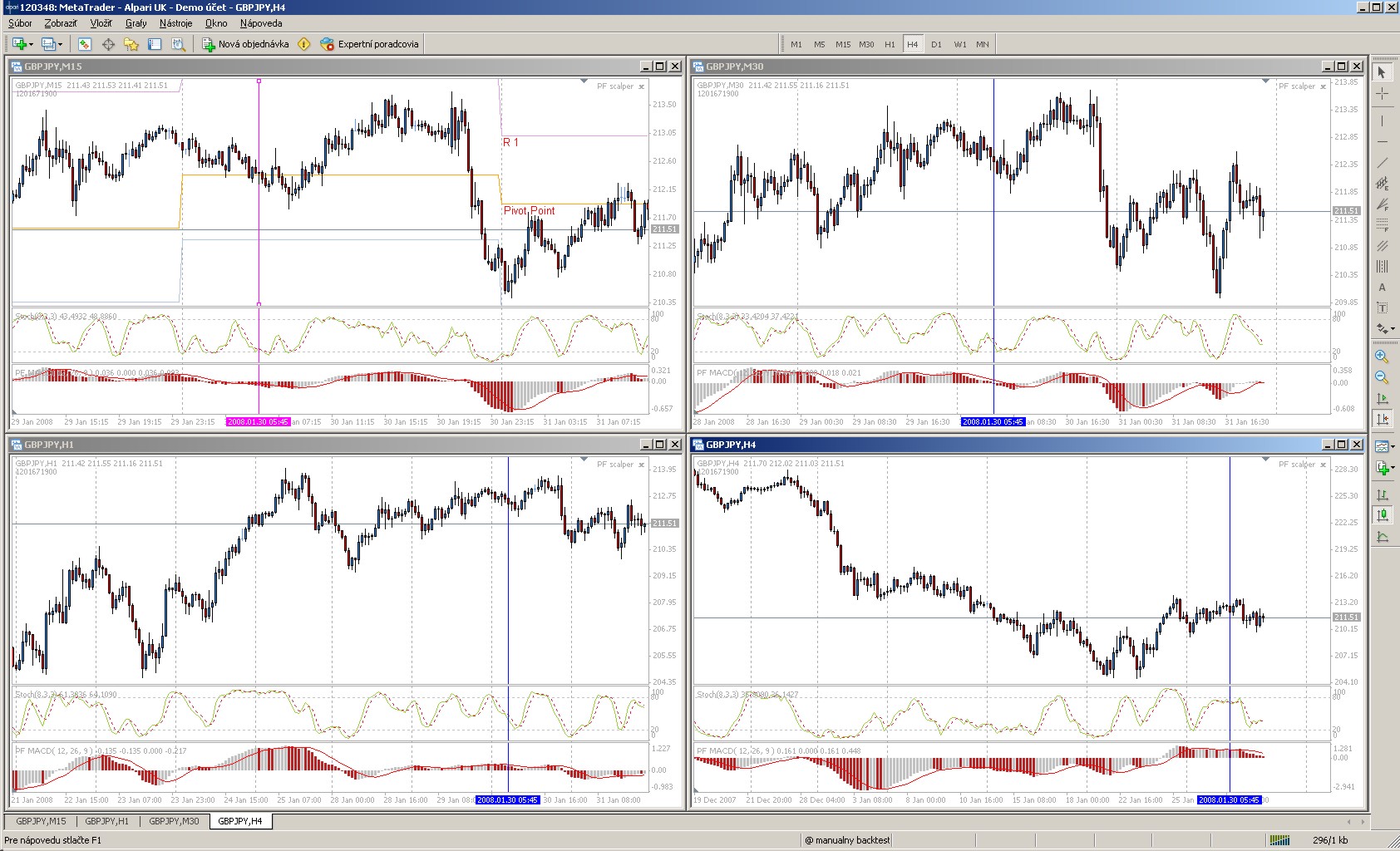Show the Market Watch window
The width and height of the screenshot is (1400, 851).
click(x=85, y=44)
